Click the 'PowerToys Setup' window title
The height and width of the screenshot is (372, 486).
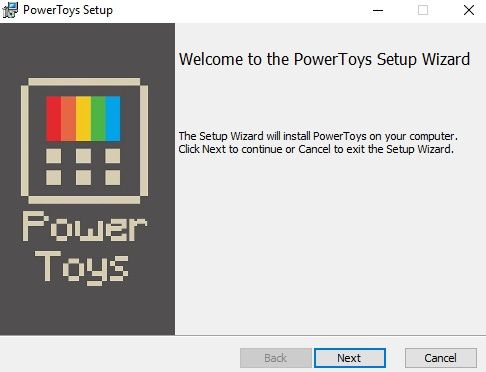pyautogui.click(x=68, y=10)
